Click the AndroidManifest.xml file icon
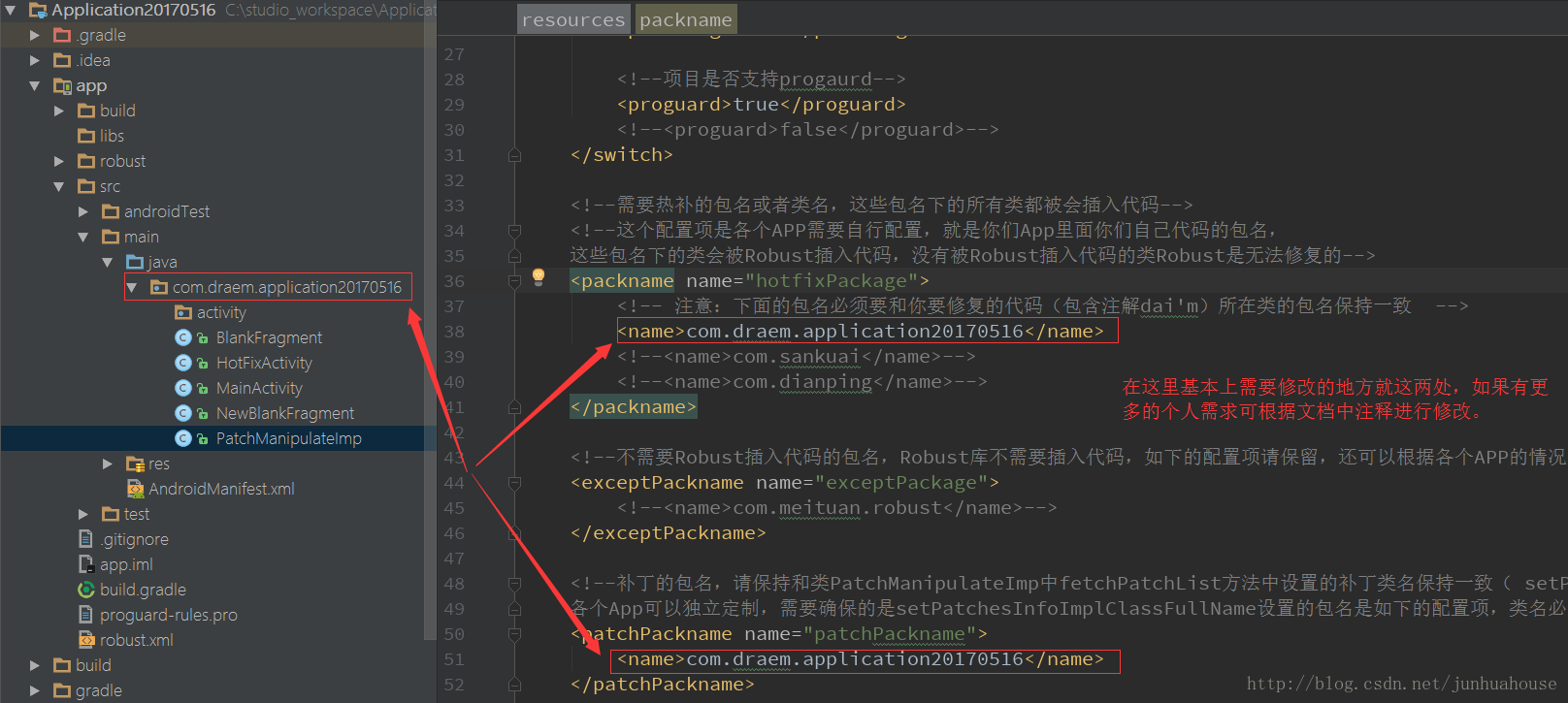The height and width of the screenshot is (703, 1568). coord(136,489)
